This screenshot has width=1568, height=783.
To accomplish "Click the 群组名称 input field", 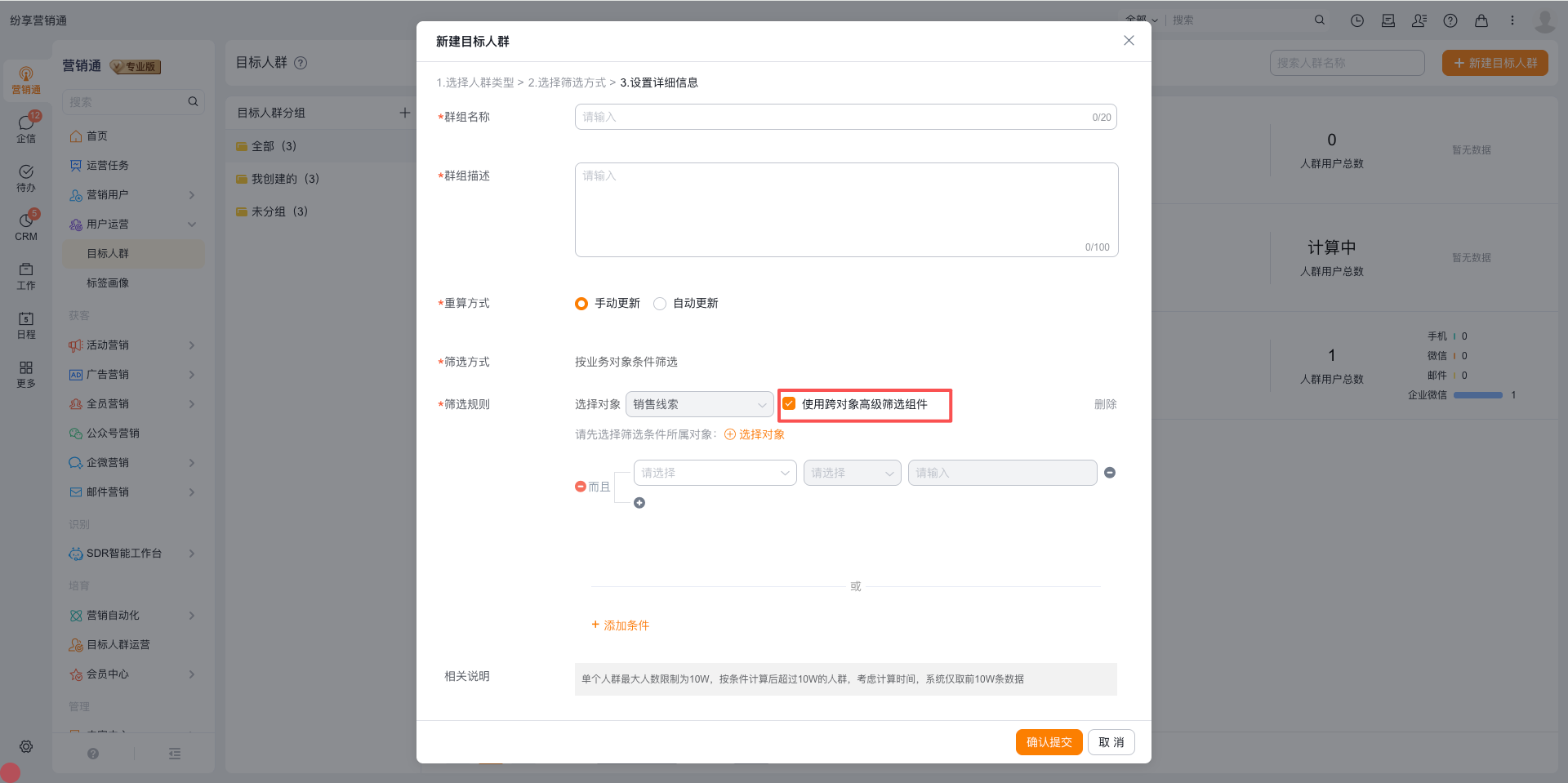I will (x=833, y=117).
